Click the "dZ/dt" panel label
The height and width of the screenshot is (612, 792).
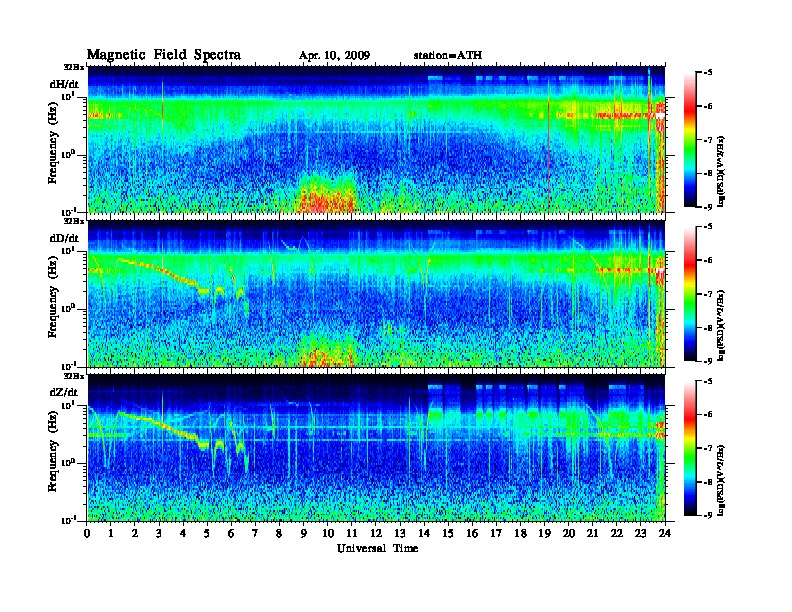pyautogui.click(x=64, y=392)
